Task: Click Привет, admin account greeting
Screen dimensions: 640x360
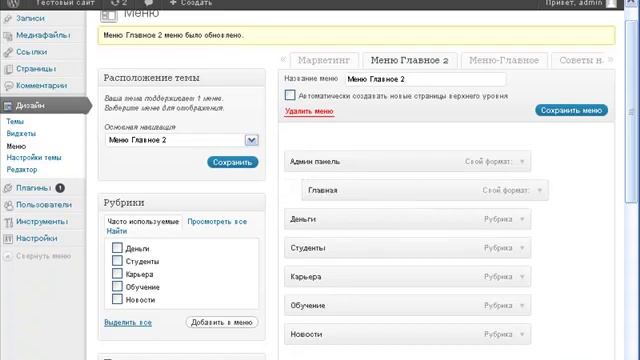Action: [x=574, y=3]
